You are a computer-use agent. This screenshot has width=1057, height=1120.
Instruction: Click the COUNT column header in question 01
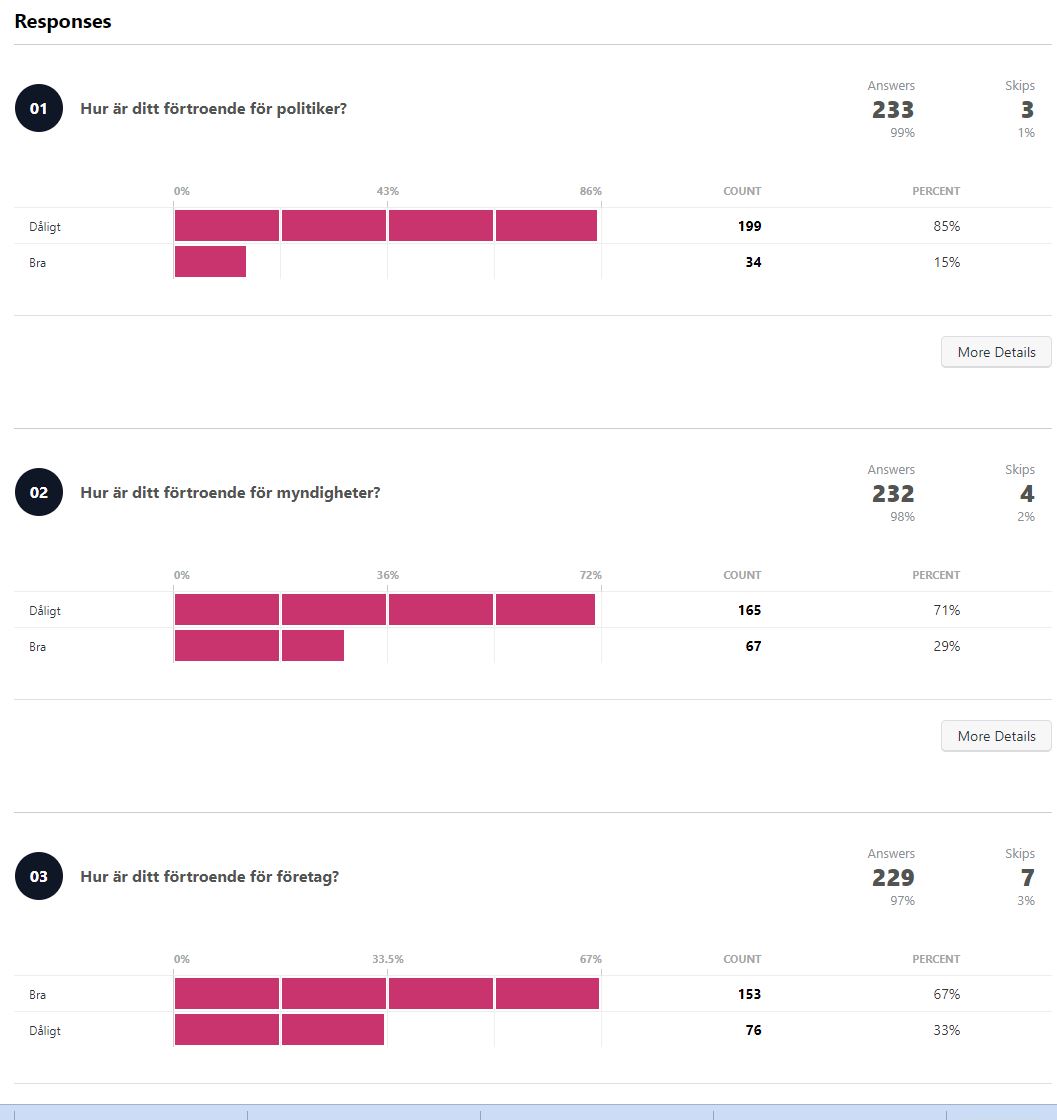pos(742,191)
